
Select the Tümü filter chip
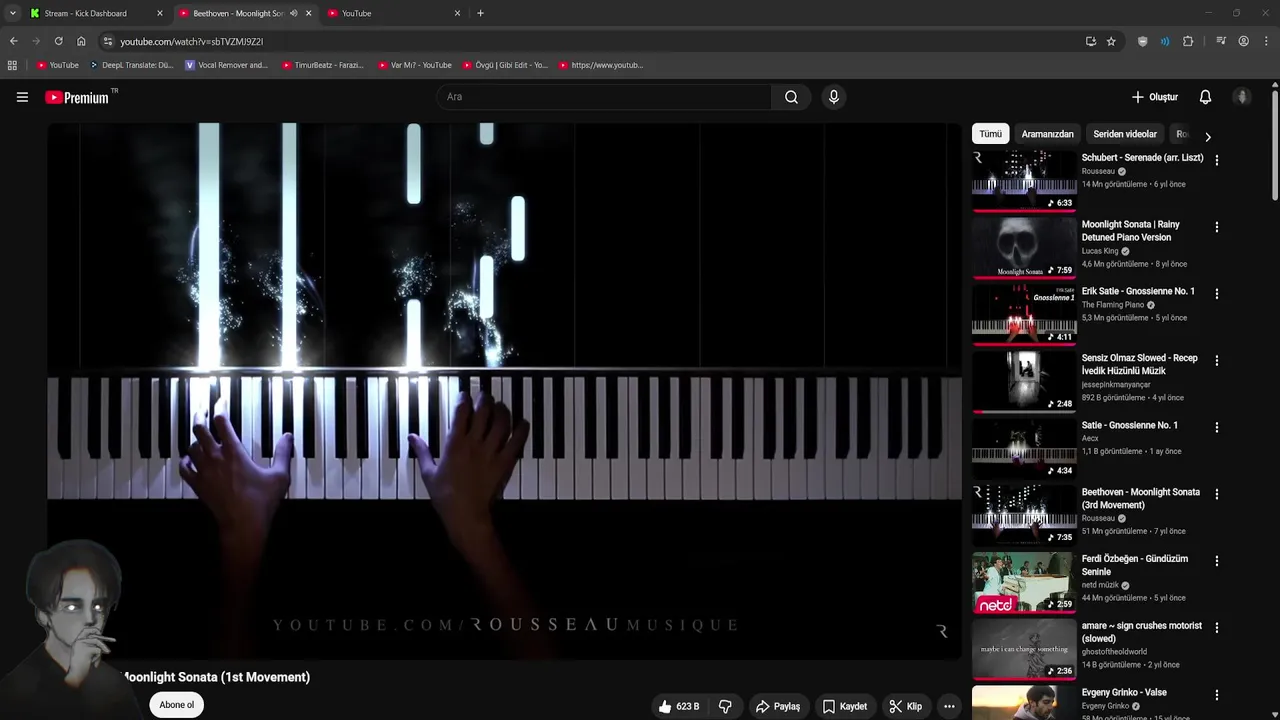990,134
